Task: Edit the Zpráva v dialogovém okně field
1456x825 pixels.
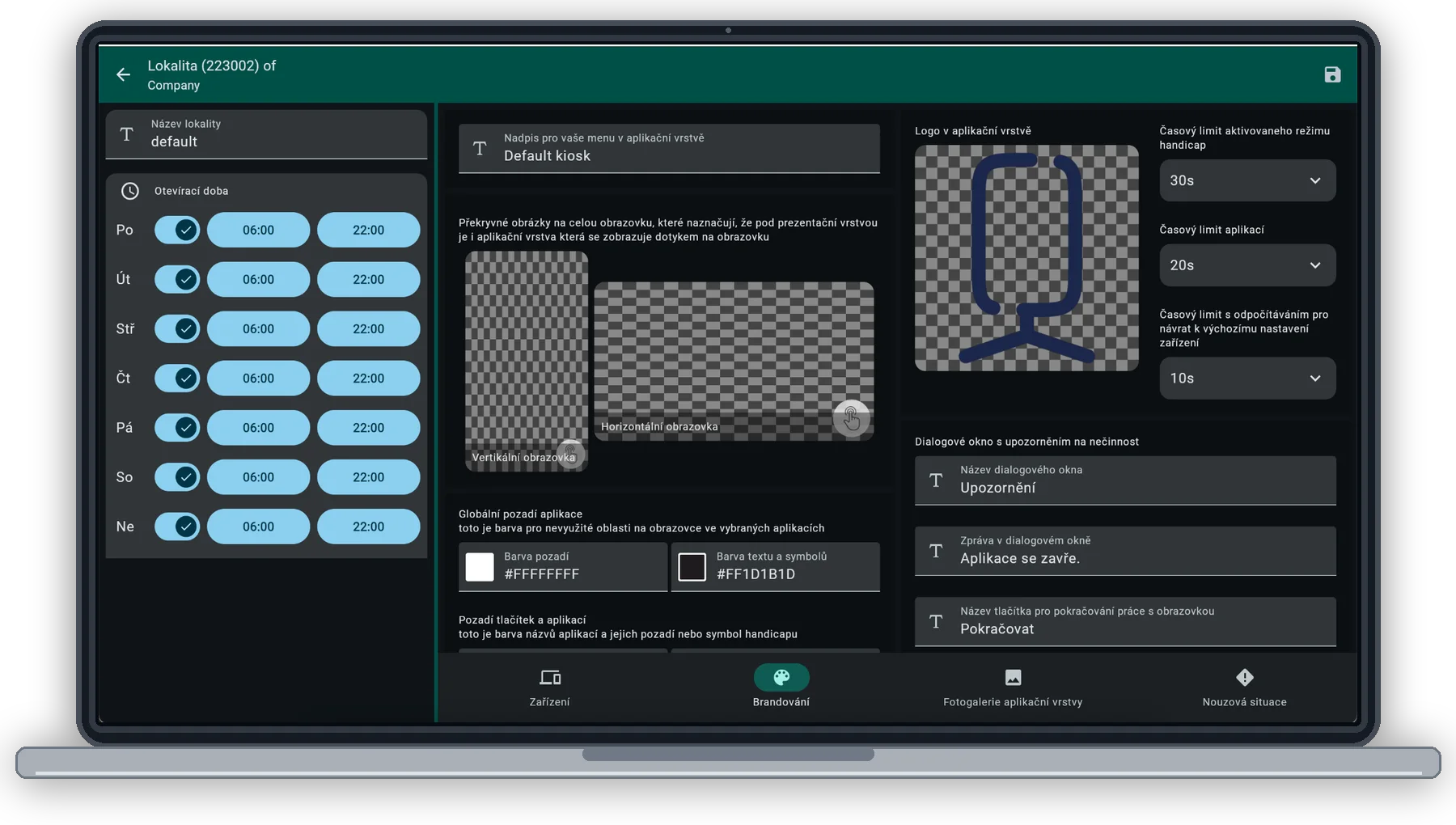Action: (1125, 551)
